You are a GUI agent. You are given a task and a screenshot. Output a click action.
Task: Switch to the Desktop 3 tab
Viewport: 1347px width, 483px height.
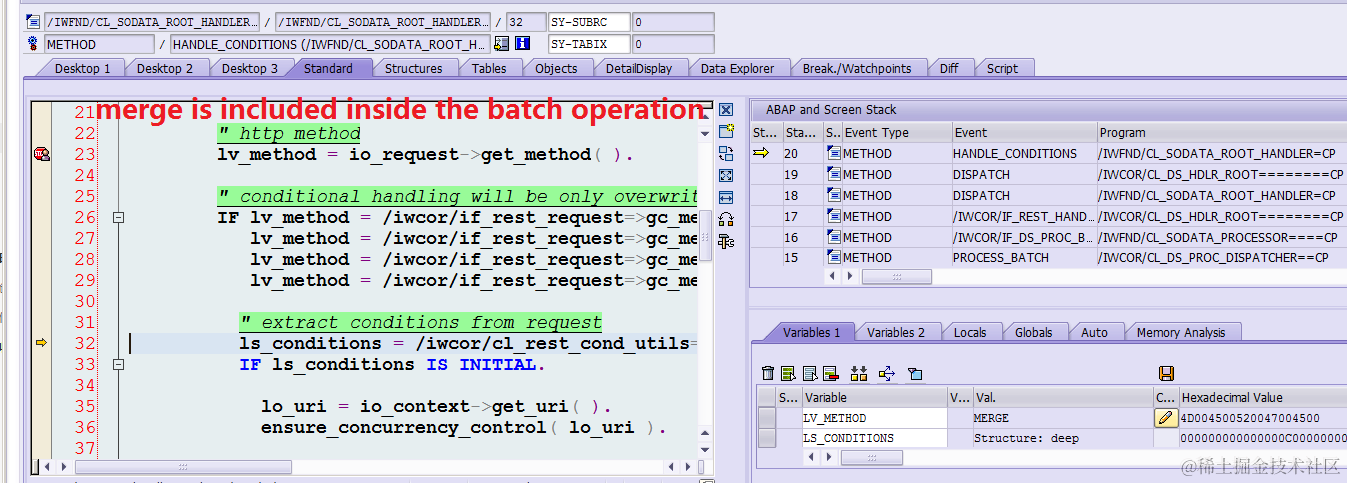249,68
